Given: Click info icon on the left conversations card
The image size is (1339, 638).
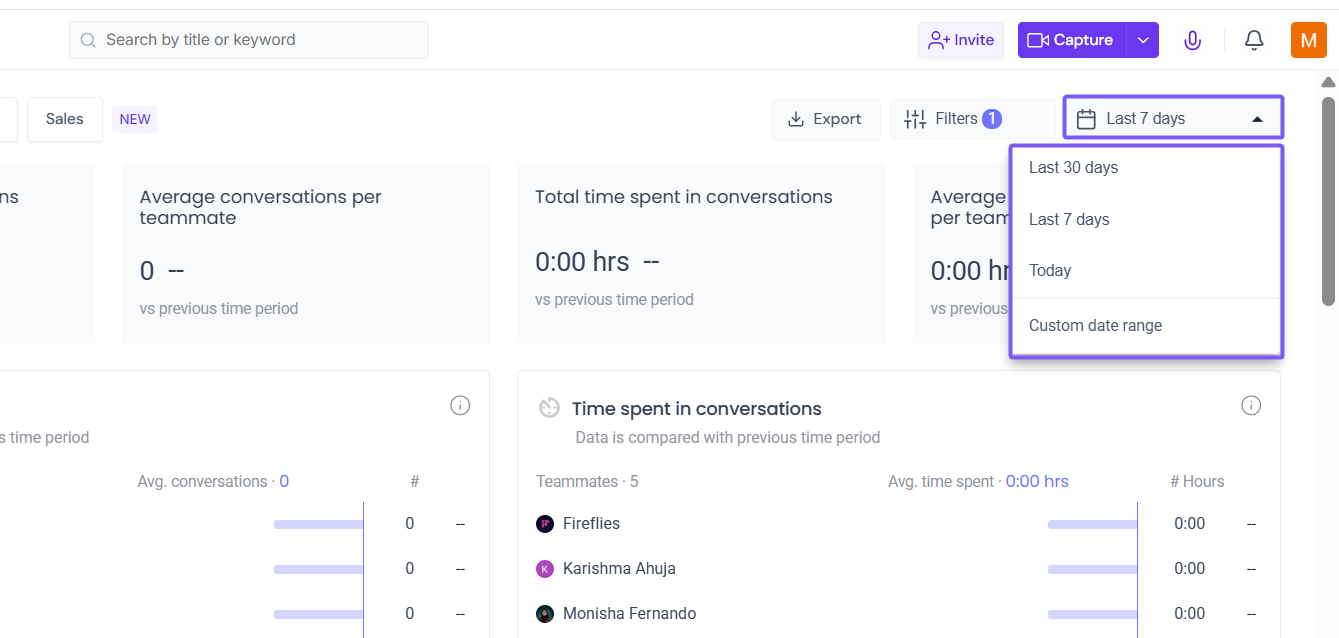Looking at the screenshot, I should [460, 405].
